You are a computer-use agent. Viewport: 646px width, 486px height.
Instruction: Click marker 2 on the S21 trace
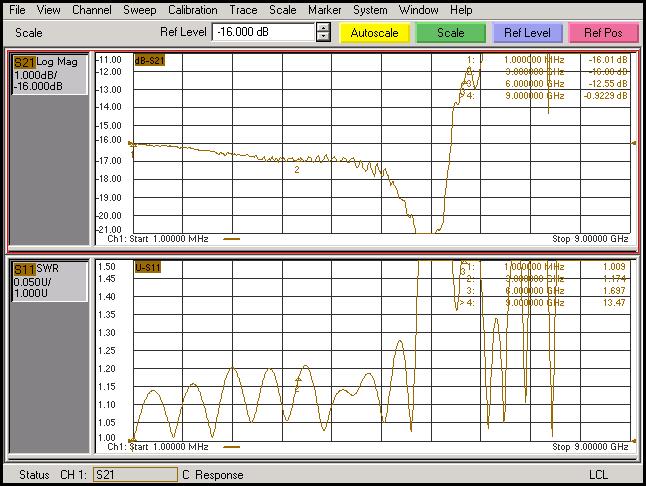pyautogui.click(x=297, y=169)
